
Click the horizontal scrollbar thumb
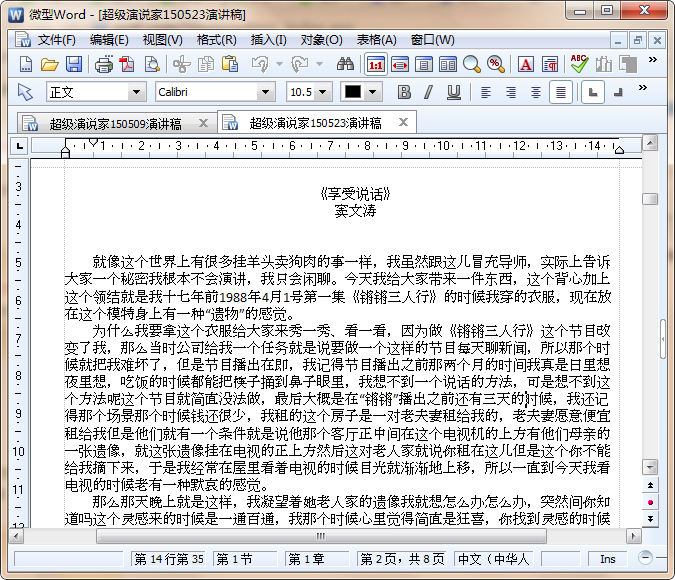(x=322, y=536)
